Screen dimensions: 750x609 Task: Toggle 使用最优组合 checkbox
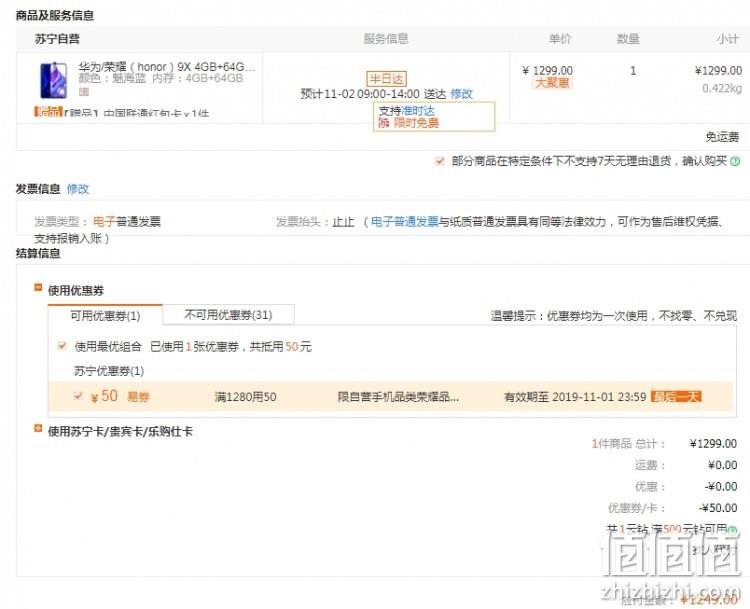point(62,346)
